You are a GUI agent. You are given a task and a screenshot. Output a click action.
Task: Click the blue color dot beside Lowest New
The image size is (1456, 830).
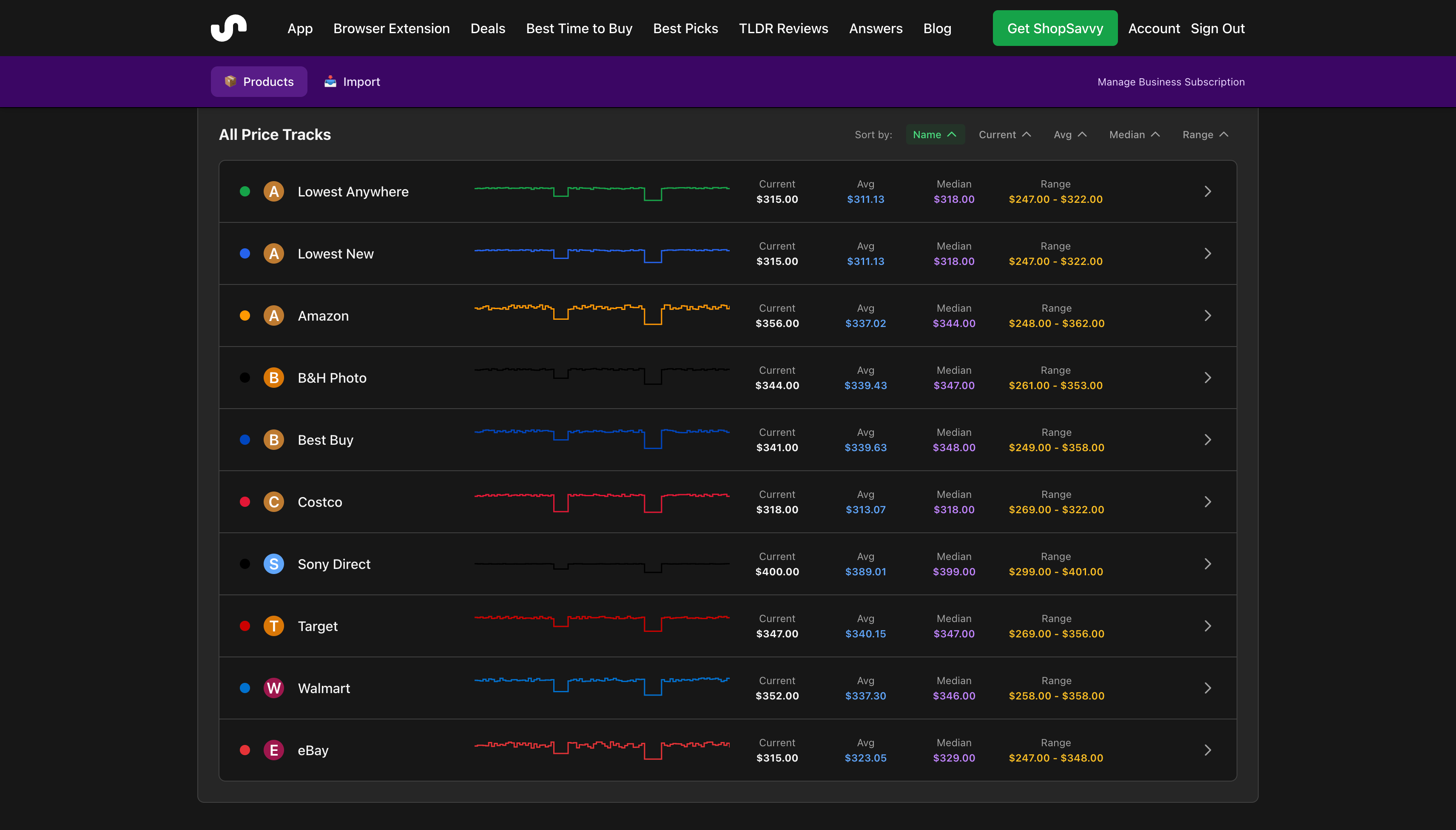coord(245,254)
